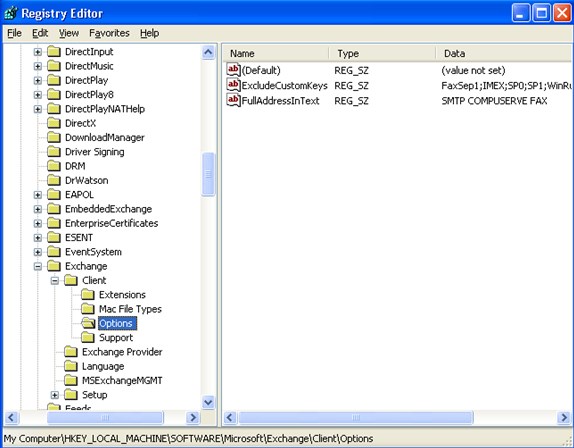Click the Extensions folder icon
Image resolution: width=574 pixels, height=448 pixels.
(x=88, y=295)
